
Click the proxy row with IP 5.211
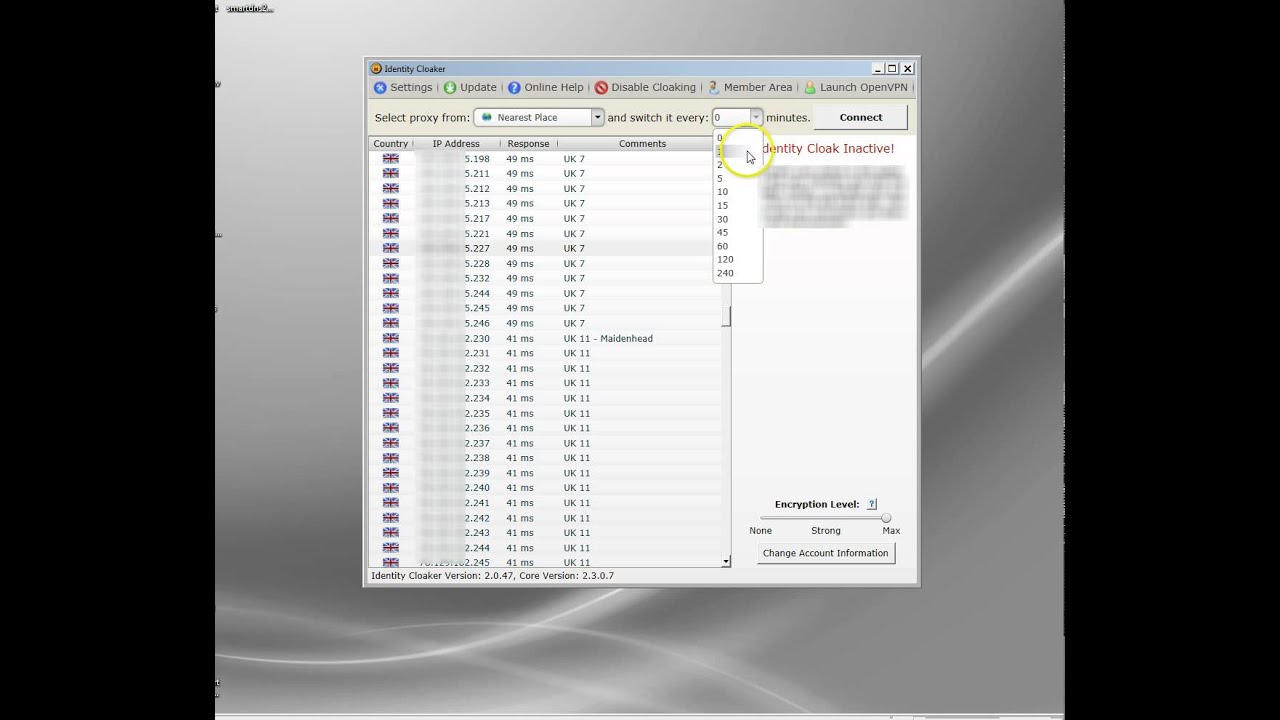pos(545,174)
